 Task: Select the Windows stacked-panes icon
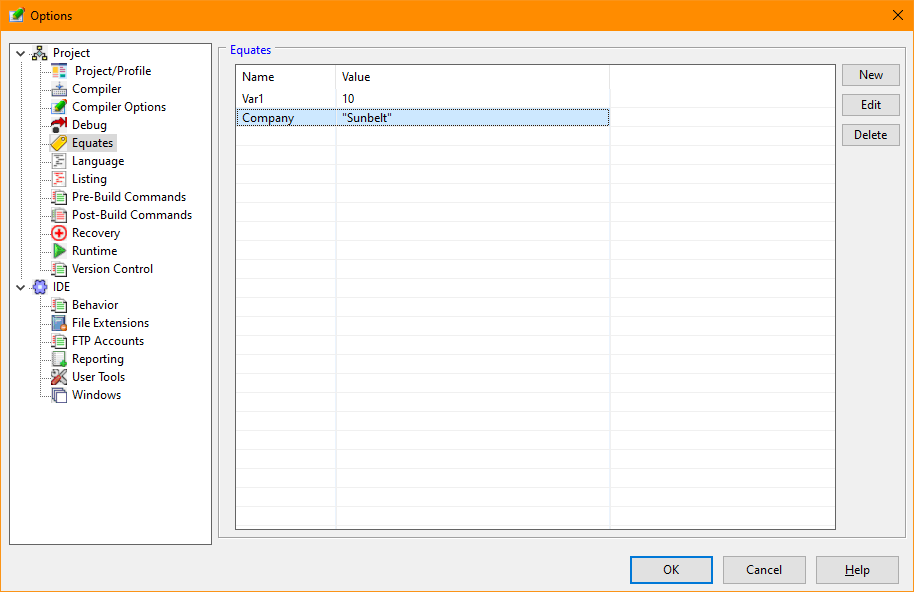pyautogui.click(x=59, y=395)
